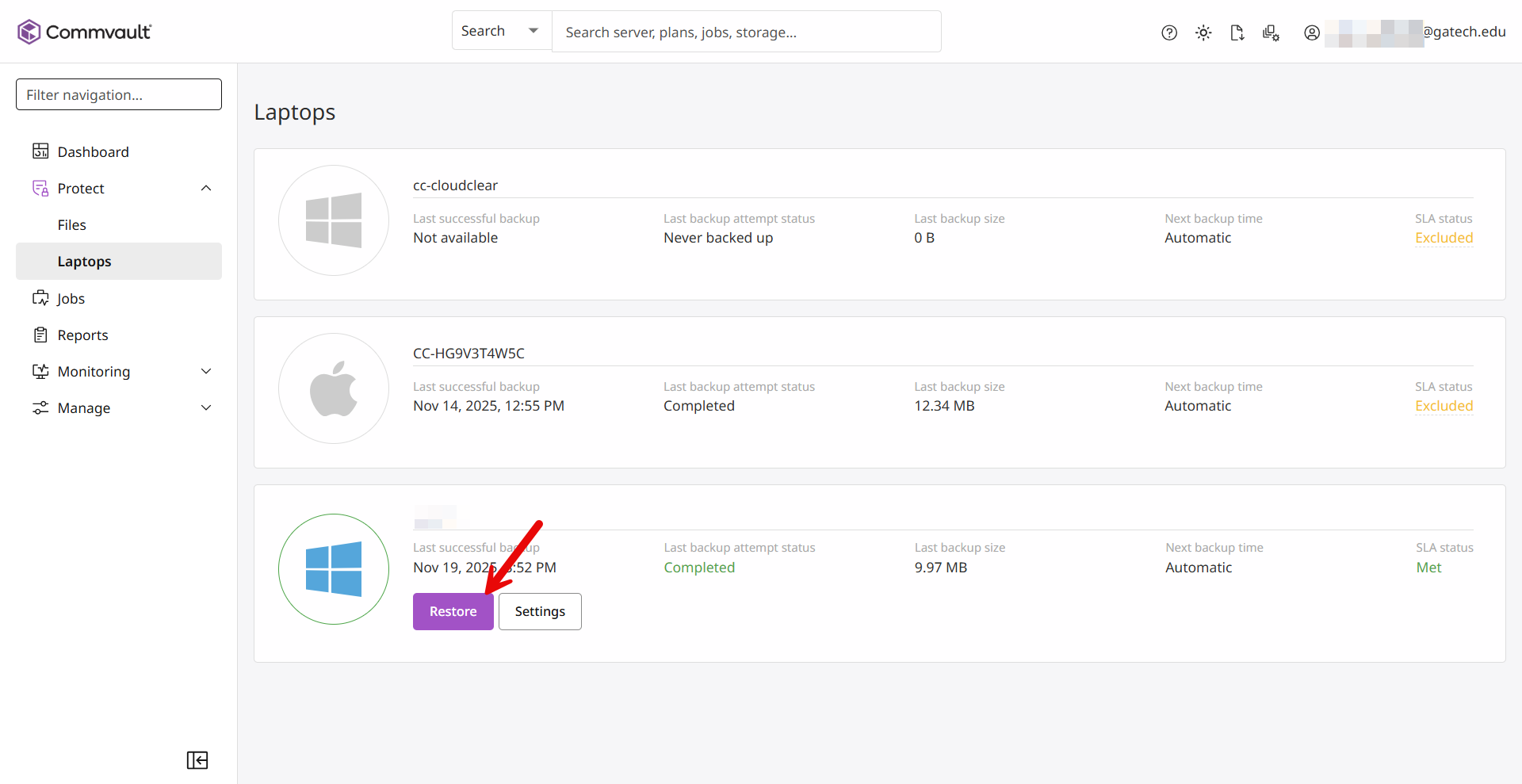Go to Dashboard in the sidebar
This screenshot has height=784, width=1522.
tap(93, 152)
